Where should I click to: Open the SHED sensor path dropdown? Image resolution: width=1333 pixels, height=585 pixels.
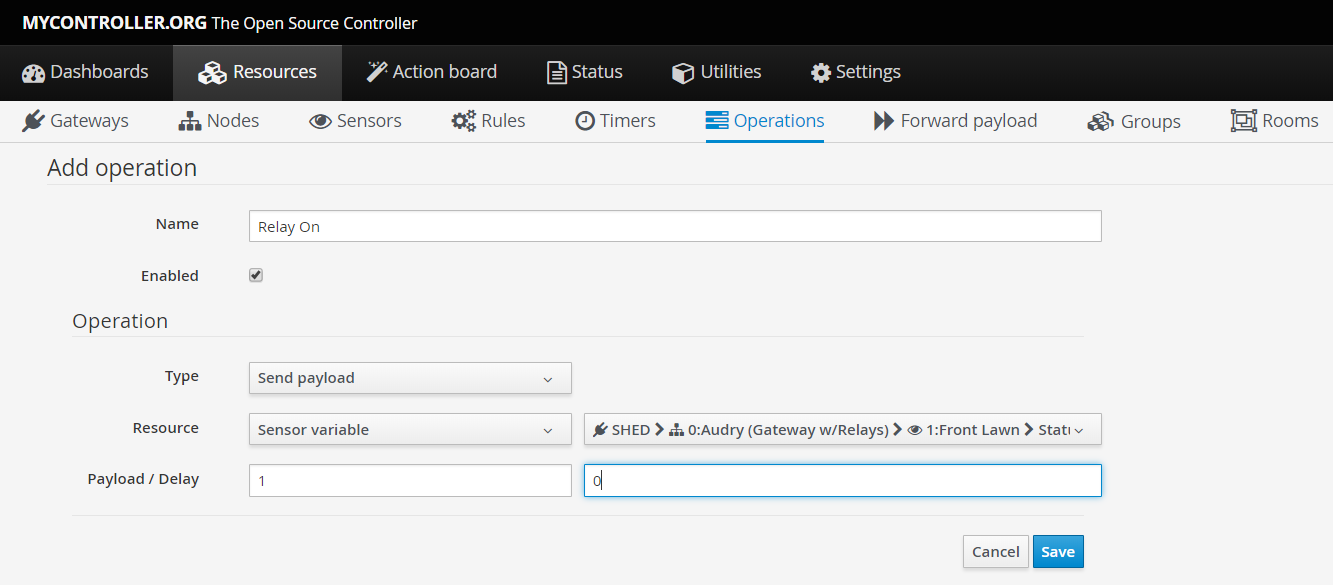click(x=842, y=430)
